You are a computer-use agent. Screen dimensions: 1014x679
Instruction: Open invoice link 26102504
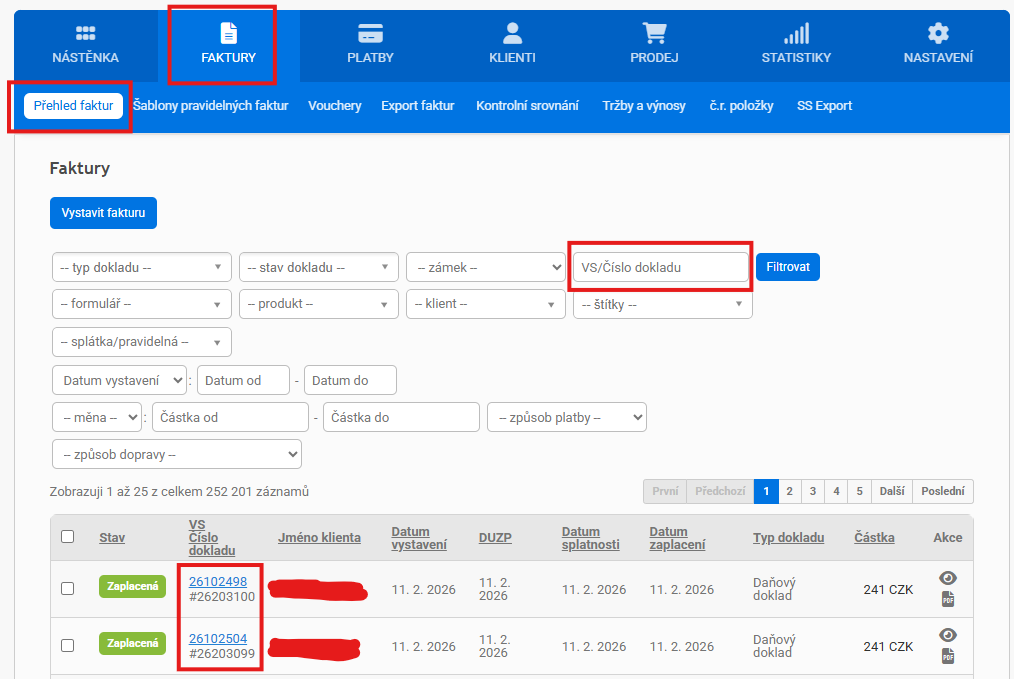click(x=218, y=638)
